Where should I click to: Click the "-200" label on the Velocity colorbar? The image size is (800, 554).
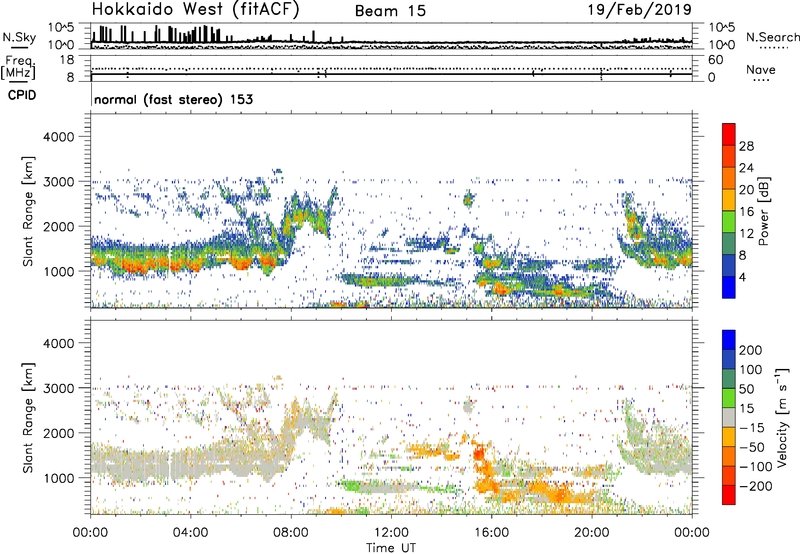coord(756,486)
